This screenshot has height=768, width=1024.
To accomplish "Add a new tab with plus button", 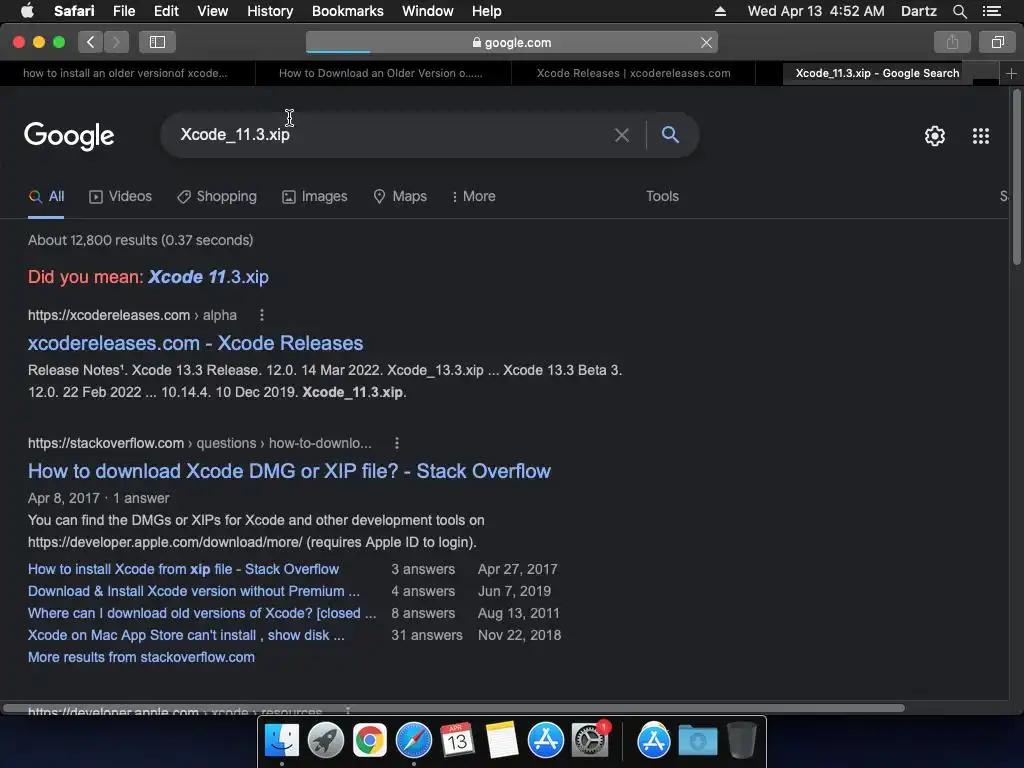I will pyautogui.click(x=1011, y=73).
